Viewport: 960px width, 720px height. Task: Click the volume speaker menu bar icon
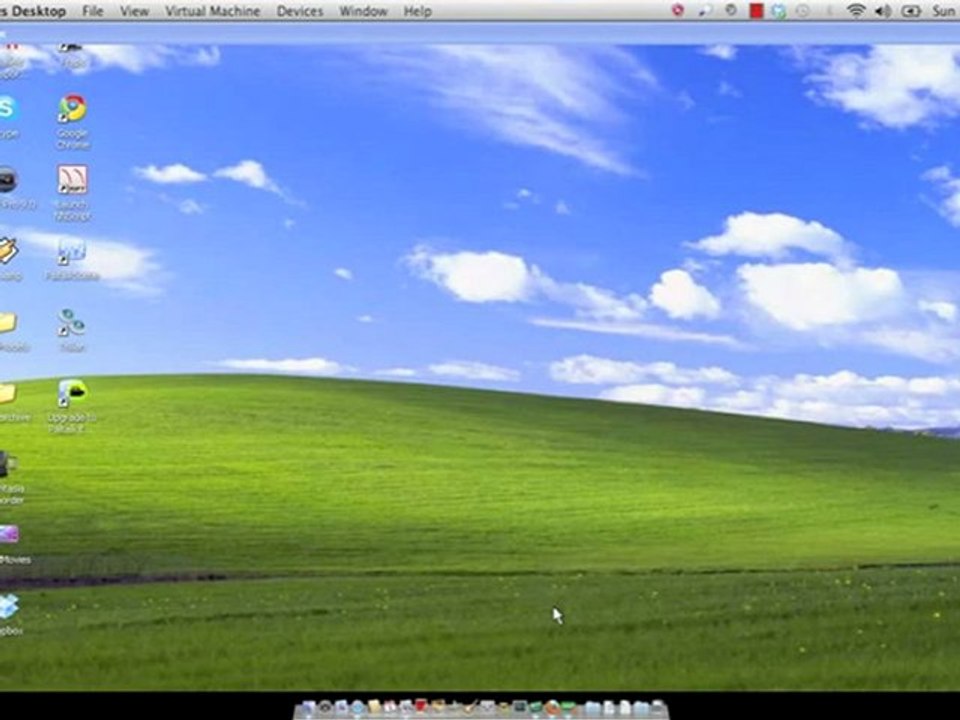point(883,10)
